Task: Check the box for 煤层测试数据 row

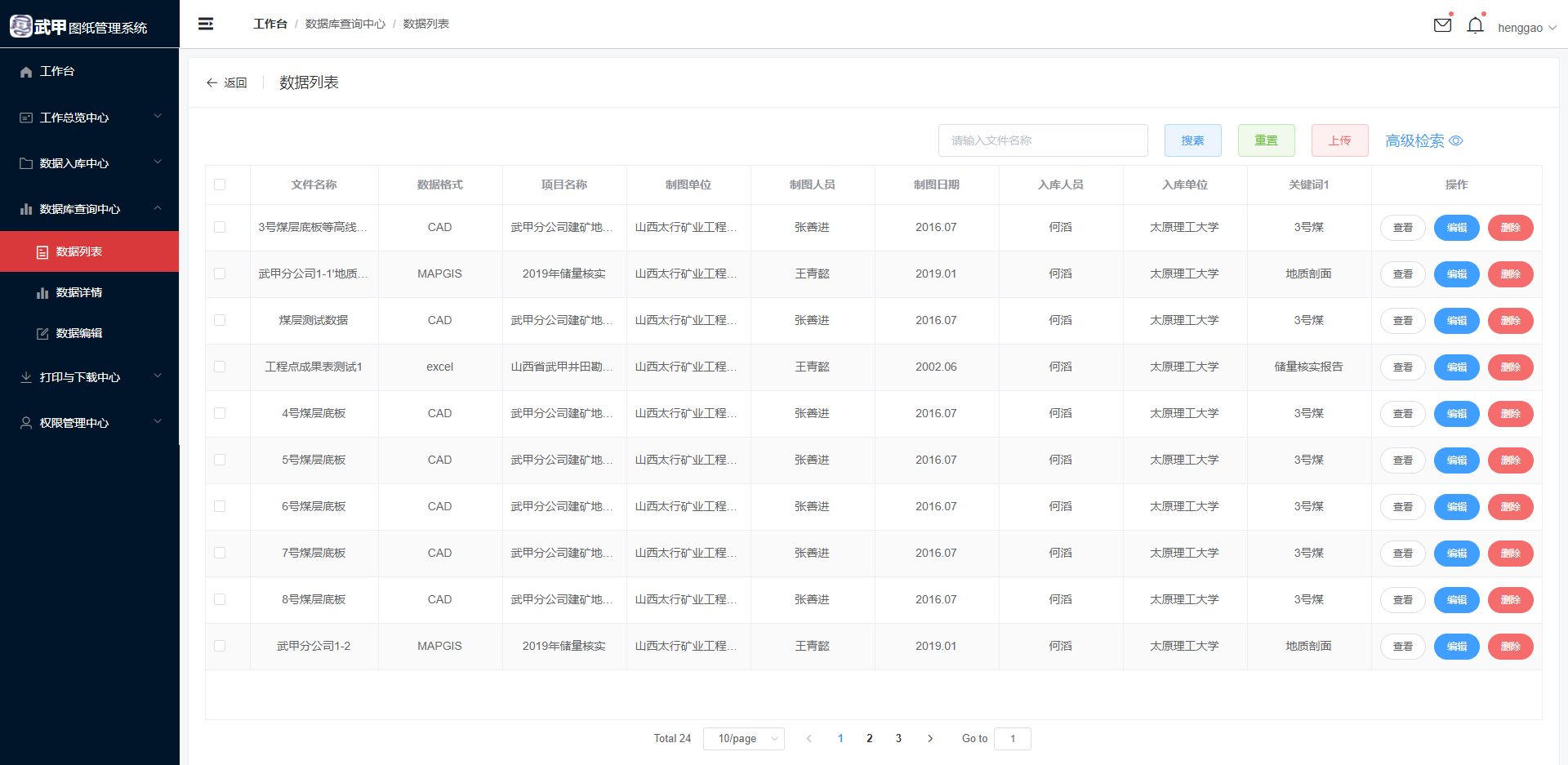Action: [x=220, y=320]
